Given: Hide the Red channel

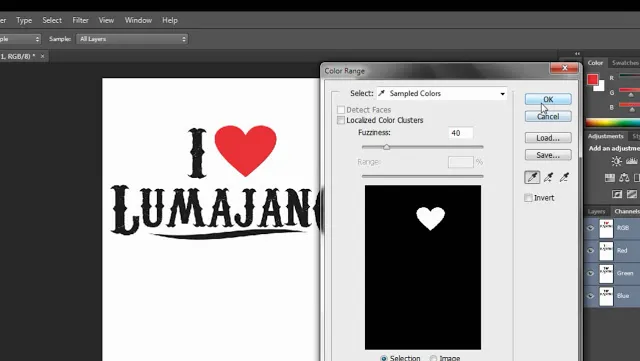Looking at the screenshot, I should click(x=590, y=250).
